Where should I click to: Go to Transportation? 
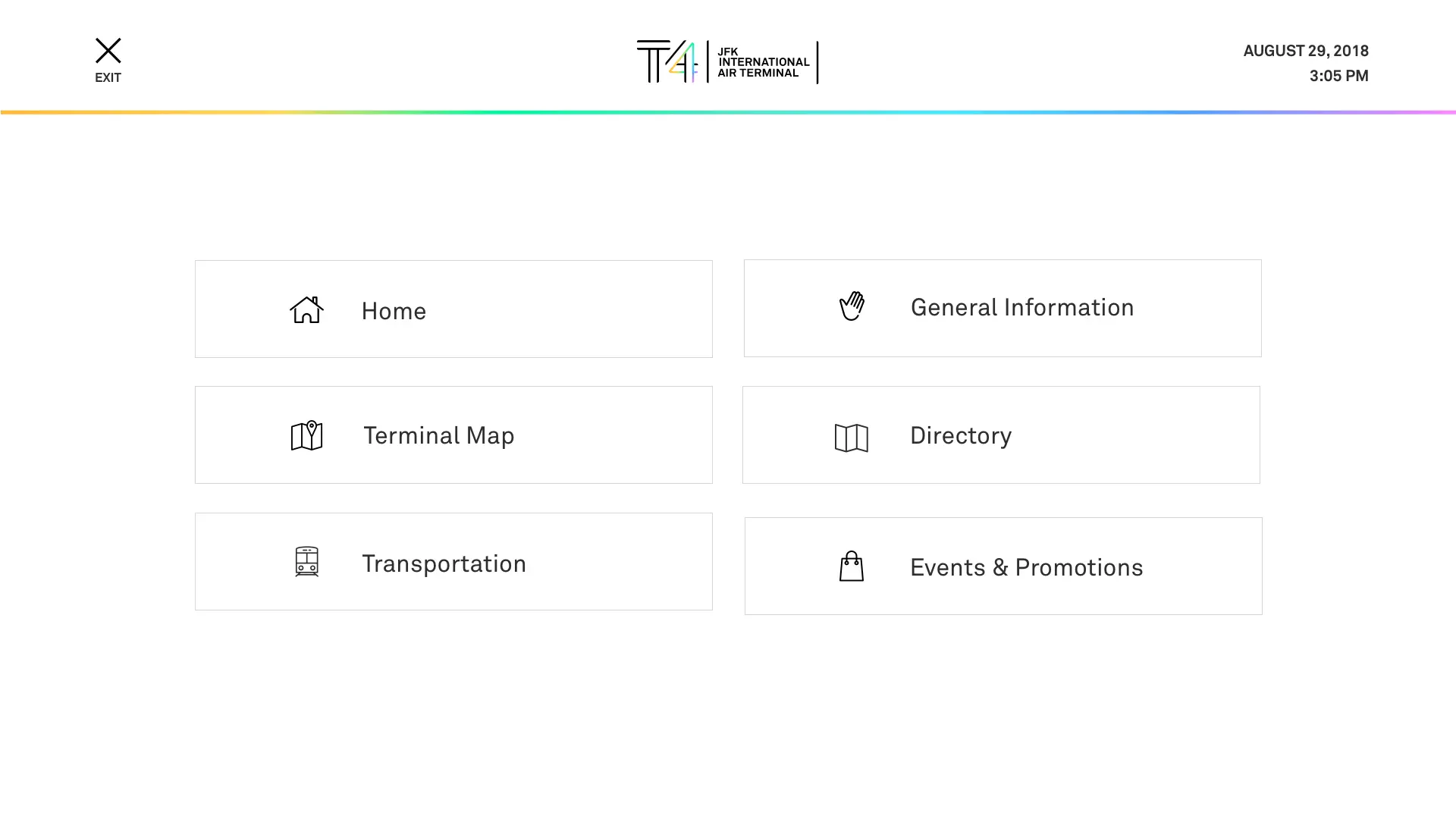click(x=453, y=561)
